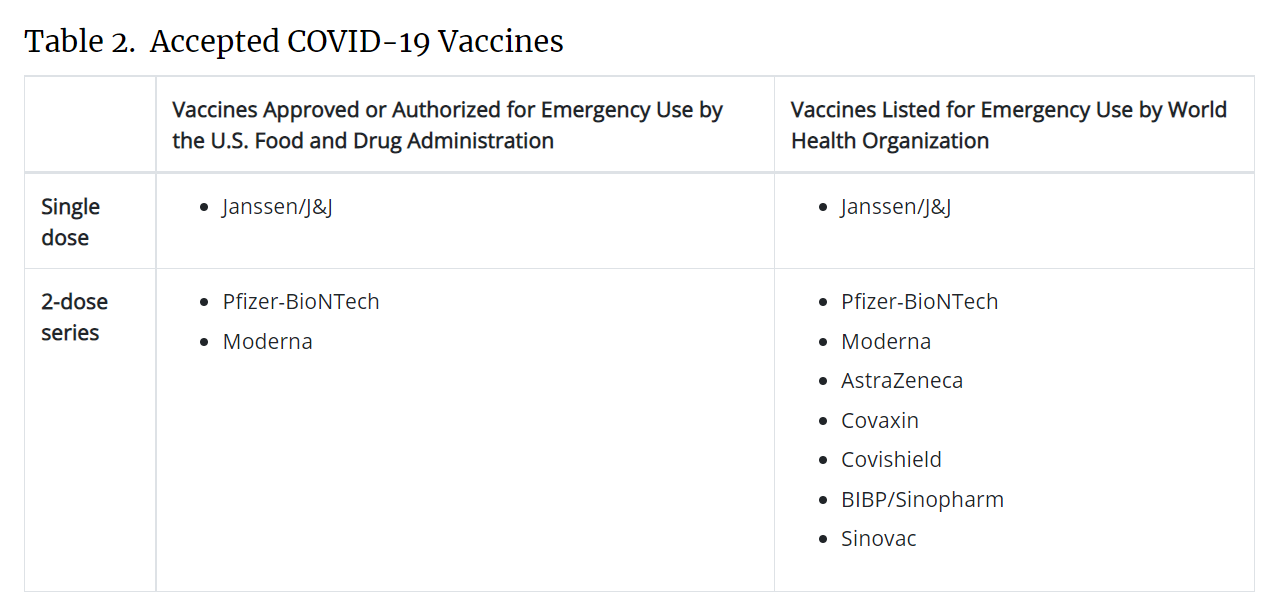
Task: Click the empty top-left header cell
Action: coord(90,124)
